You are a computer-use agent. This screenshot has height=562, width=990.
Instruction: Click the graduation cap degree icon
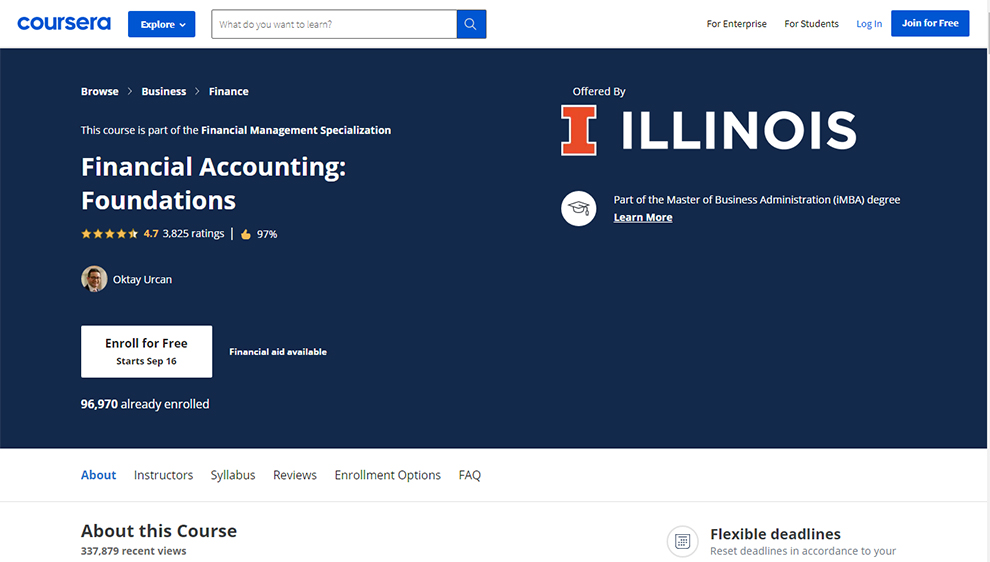pyautogui.click(x=578, y=208)
